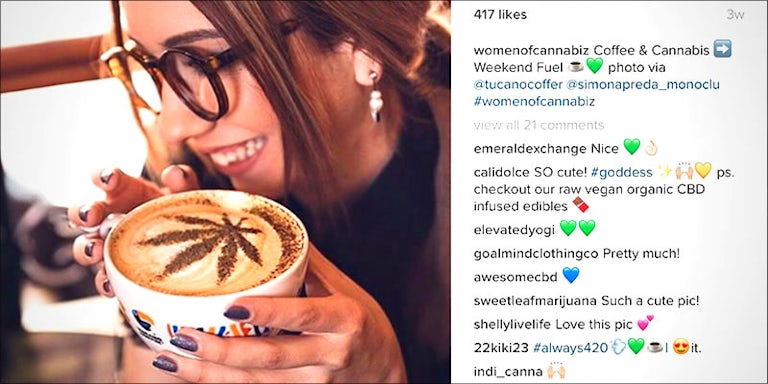
Task: Open the awesomecbd commenter profile
Action: tap(515, 277)
